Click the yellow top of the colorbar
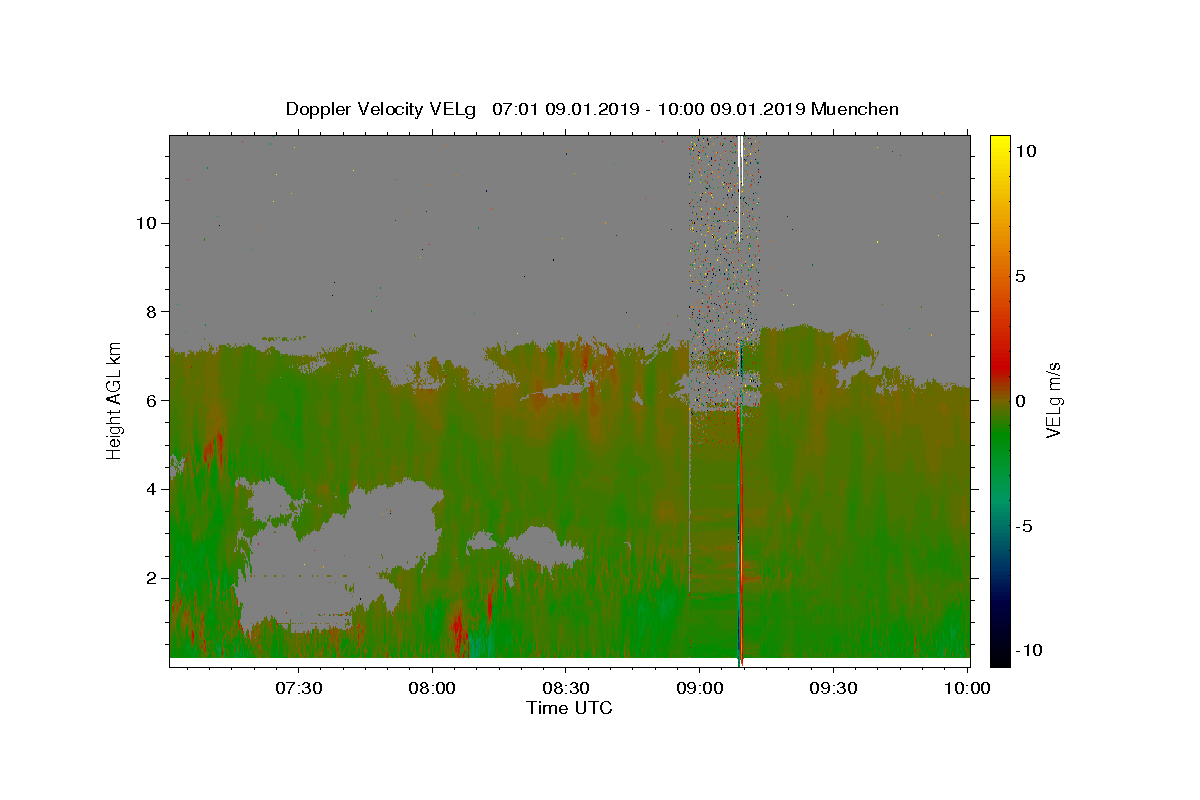This screenshot has width=1200, height=800. pos(1000,145)
